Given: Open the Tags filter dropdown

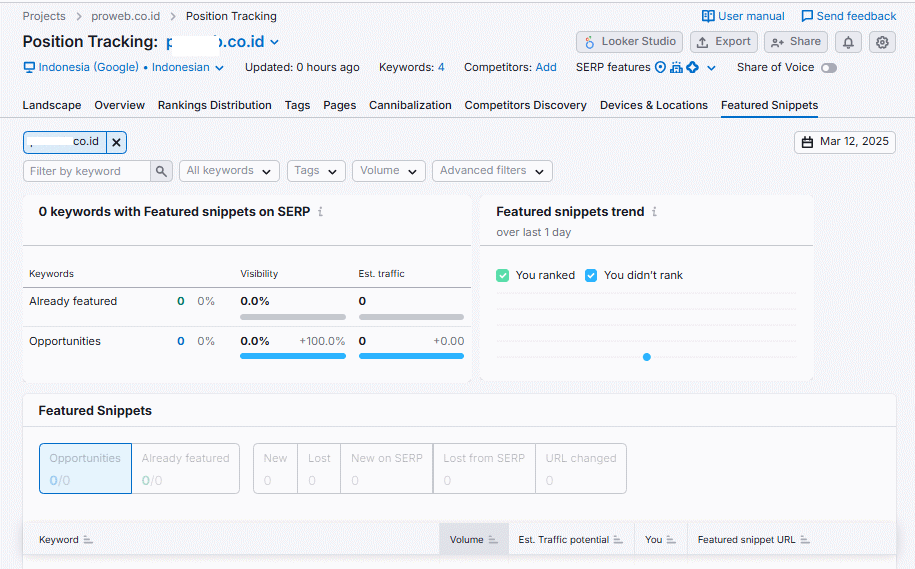Looking at the screenshot, I should 316,171.
